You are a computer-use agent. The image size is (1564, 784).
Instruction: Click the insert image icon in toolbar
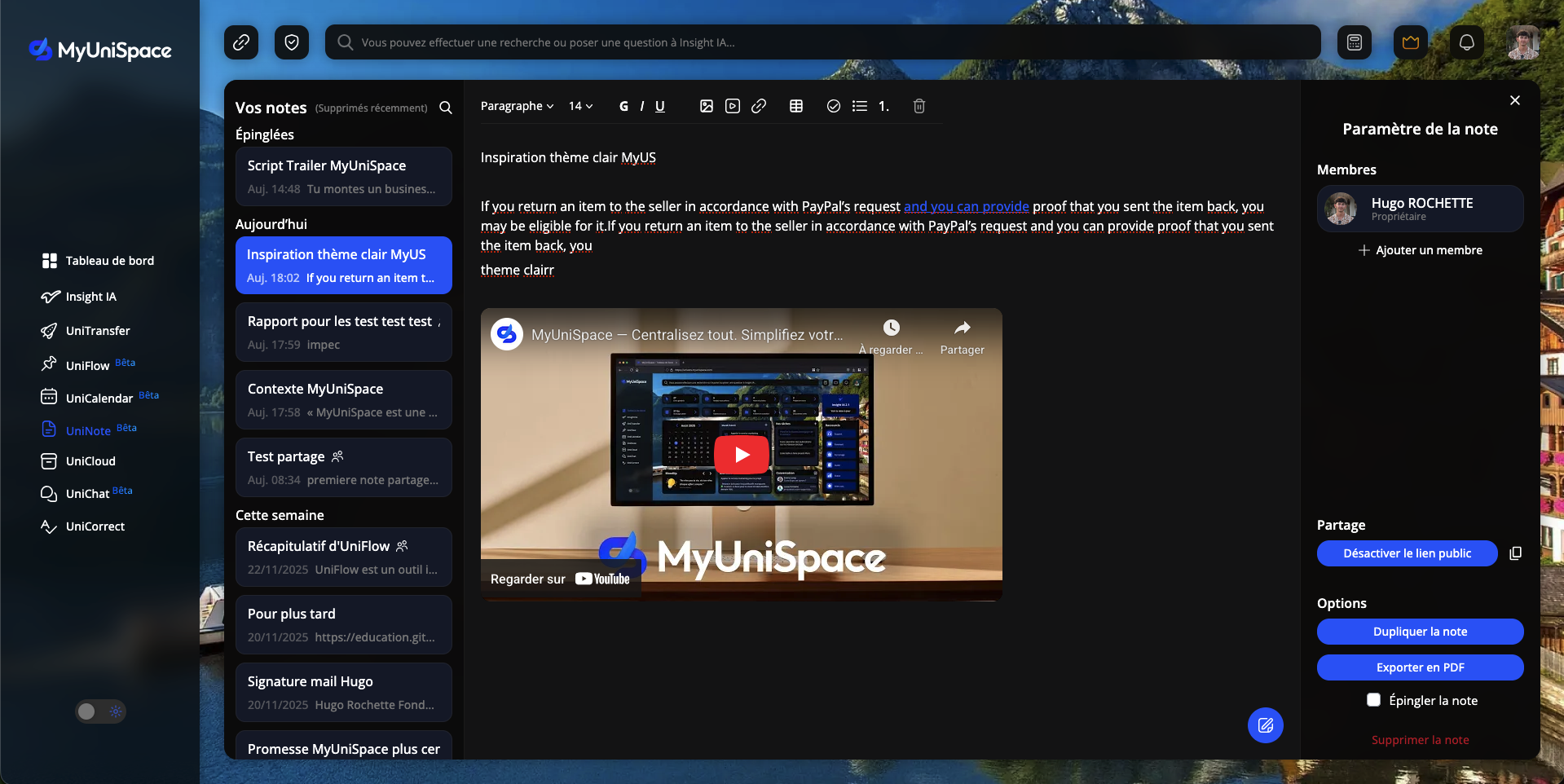(x=707, y=106)
